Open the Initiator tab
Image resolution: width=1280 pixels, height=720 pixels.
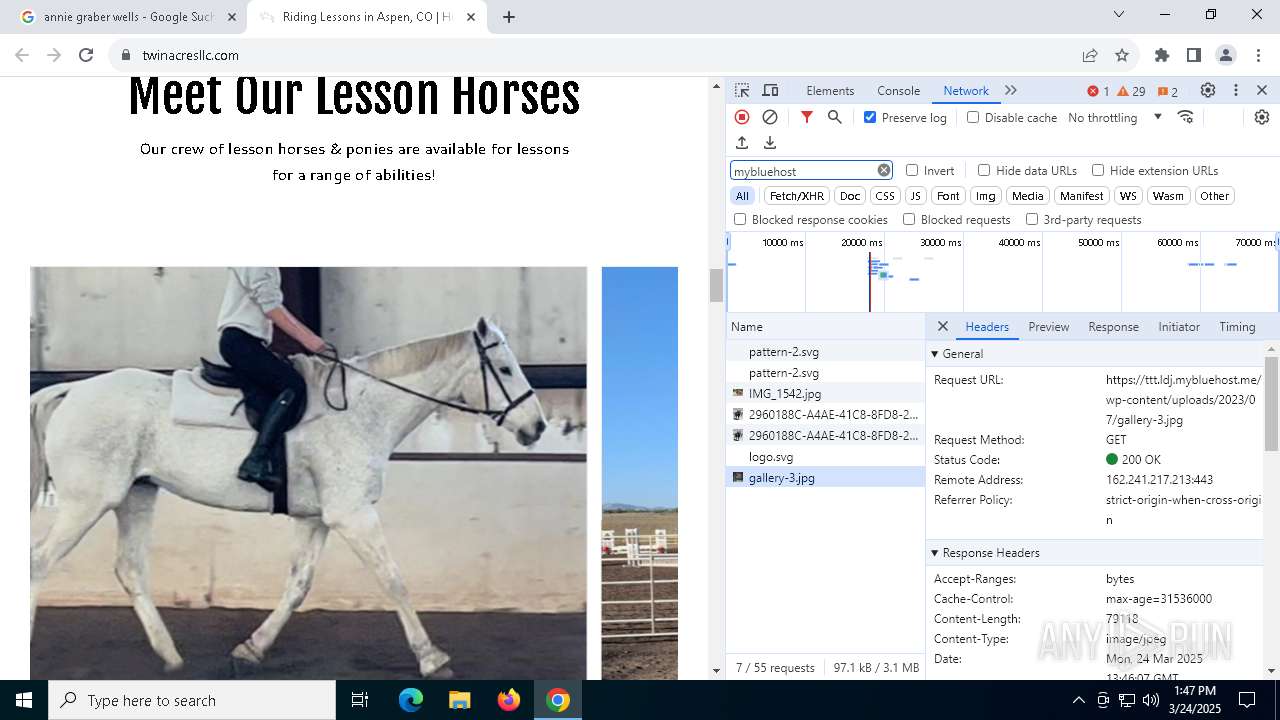tap(1179, 326)
